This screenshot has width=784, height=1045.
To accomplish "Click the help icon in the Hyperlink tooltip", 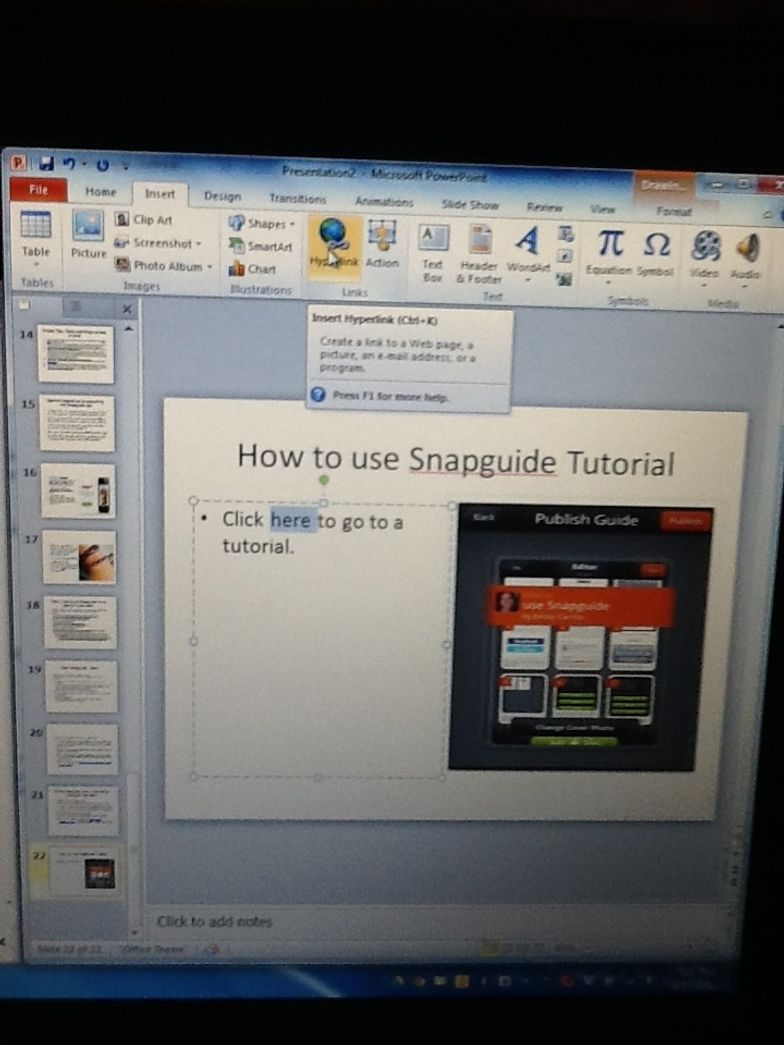I will 318,395.
